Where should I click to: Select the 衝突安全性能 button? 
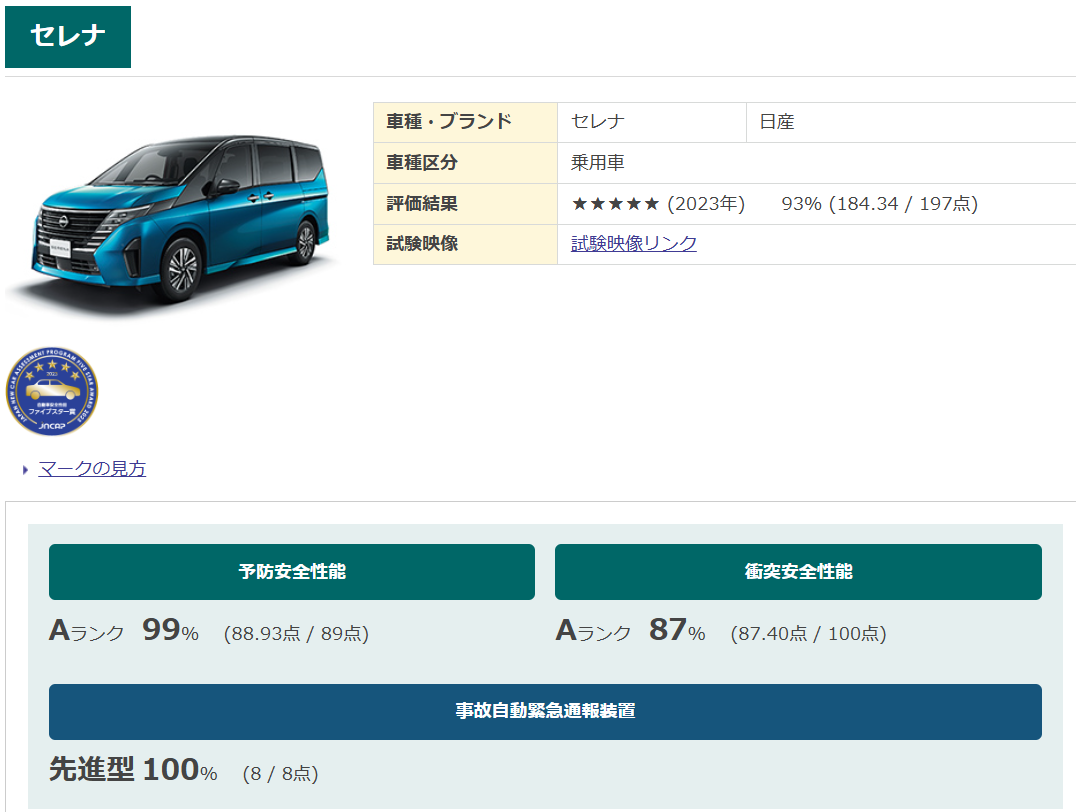[x=798, y=572]
